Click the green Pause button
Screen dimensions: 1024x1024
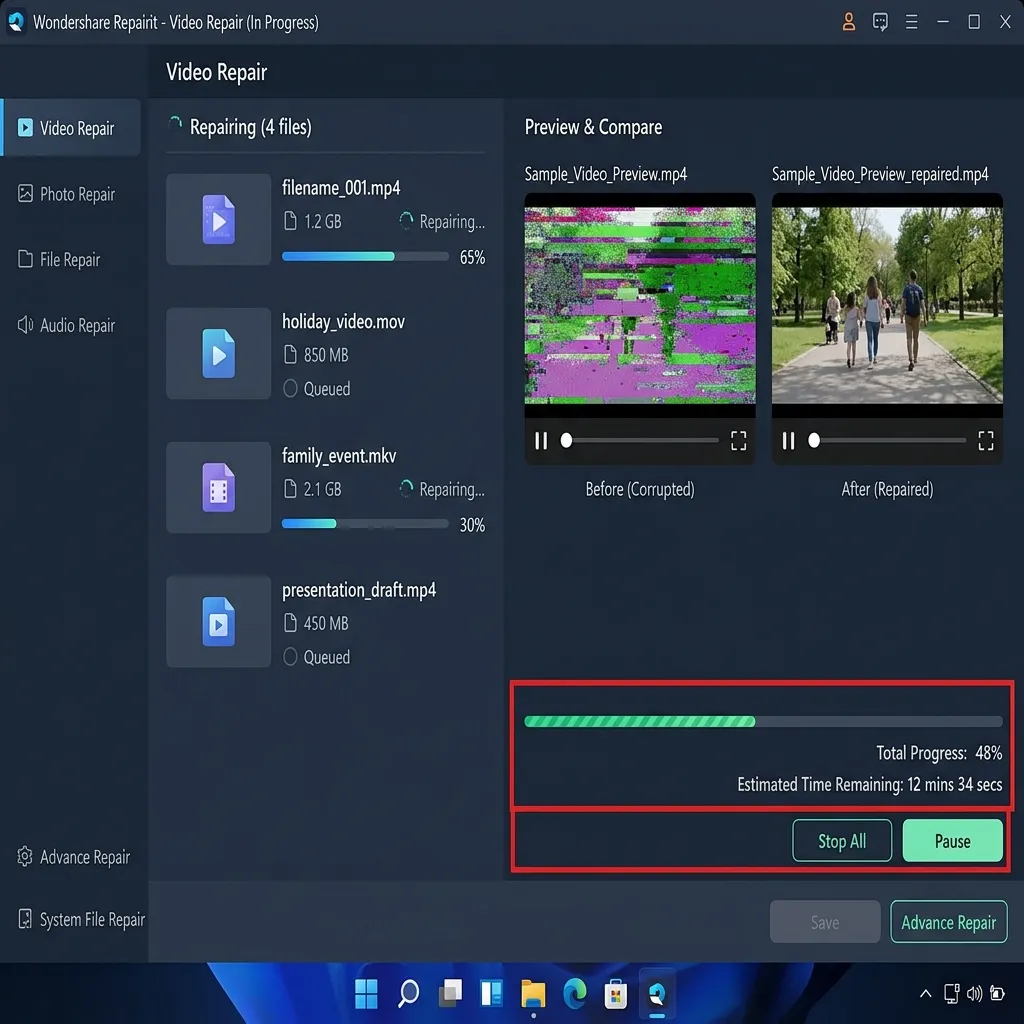(952, 840)
